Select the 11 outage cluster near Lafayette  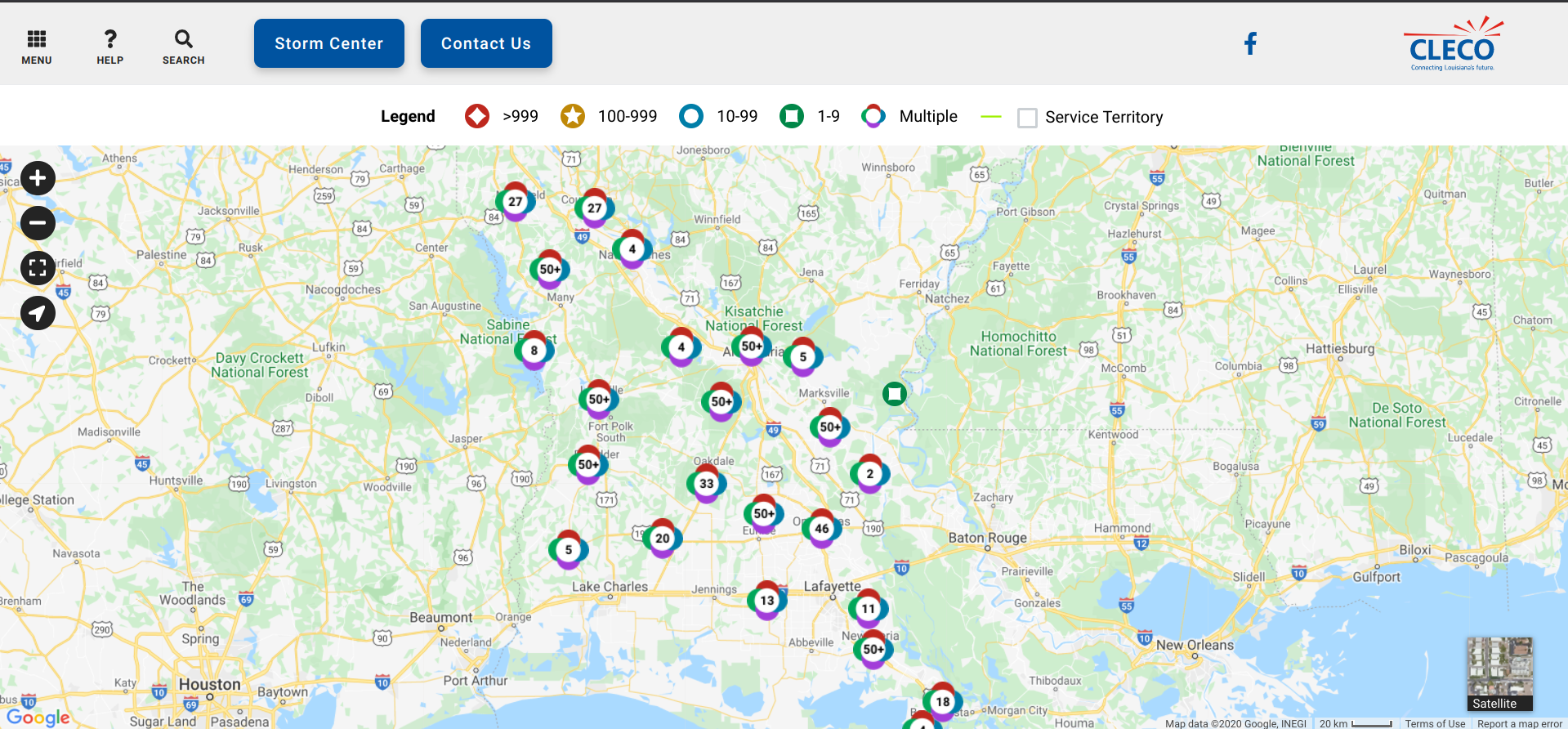coord(869,609)
